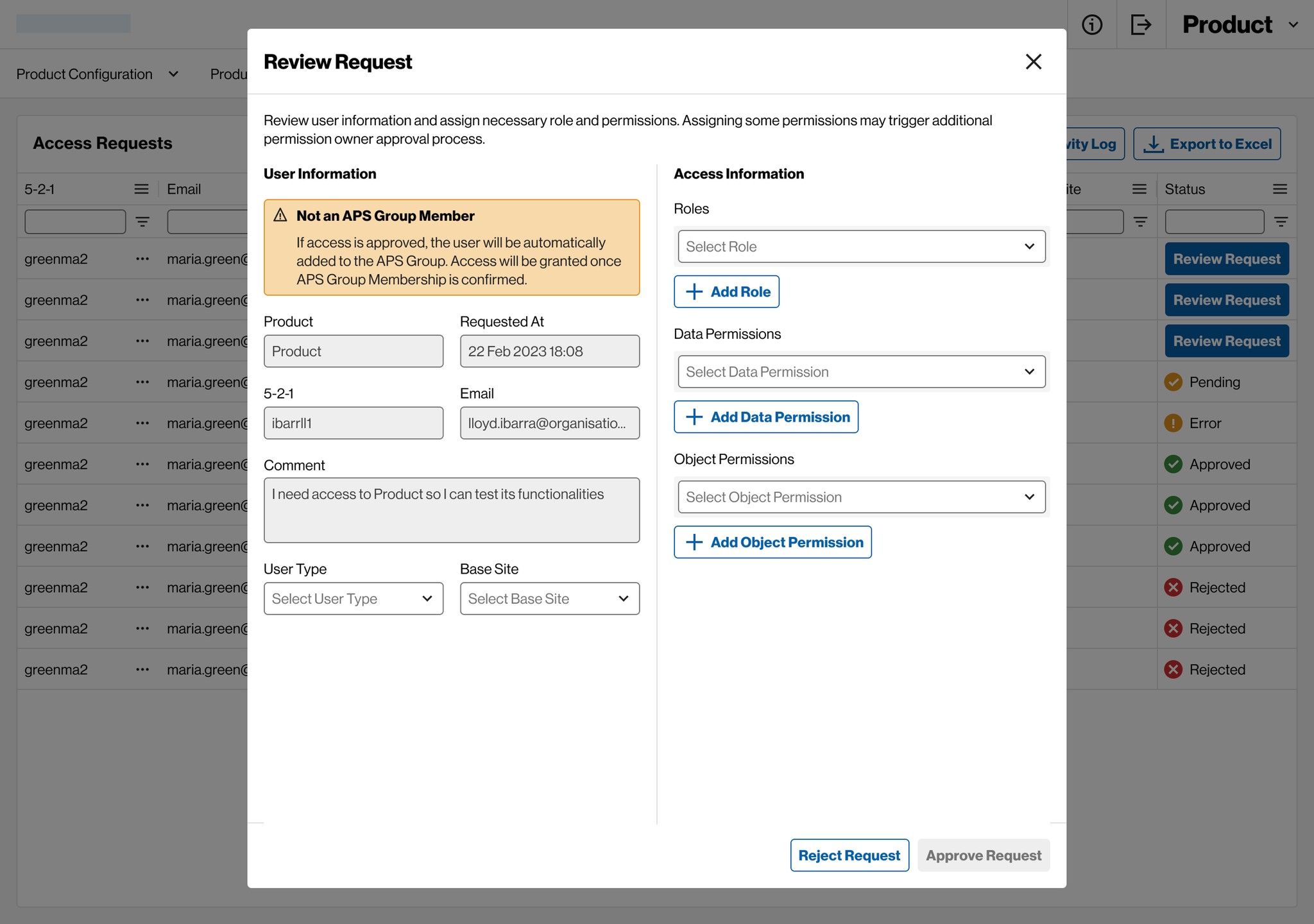Viewport: 1314px width, 924px height.
Task: Open Select Object Permission dropdown
Action: (861, 497)
